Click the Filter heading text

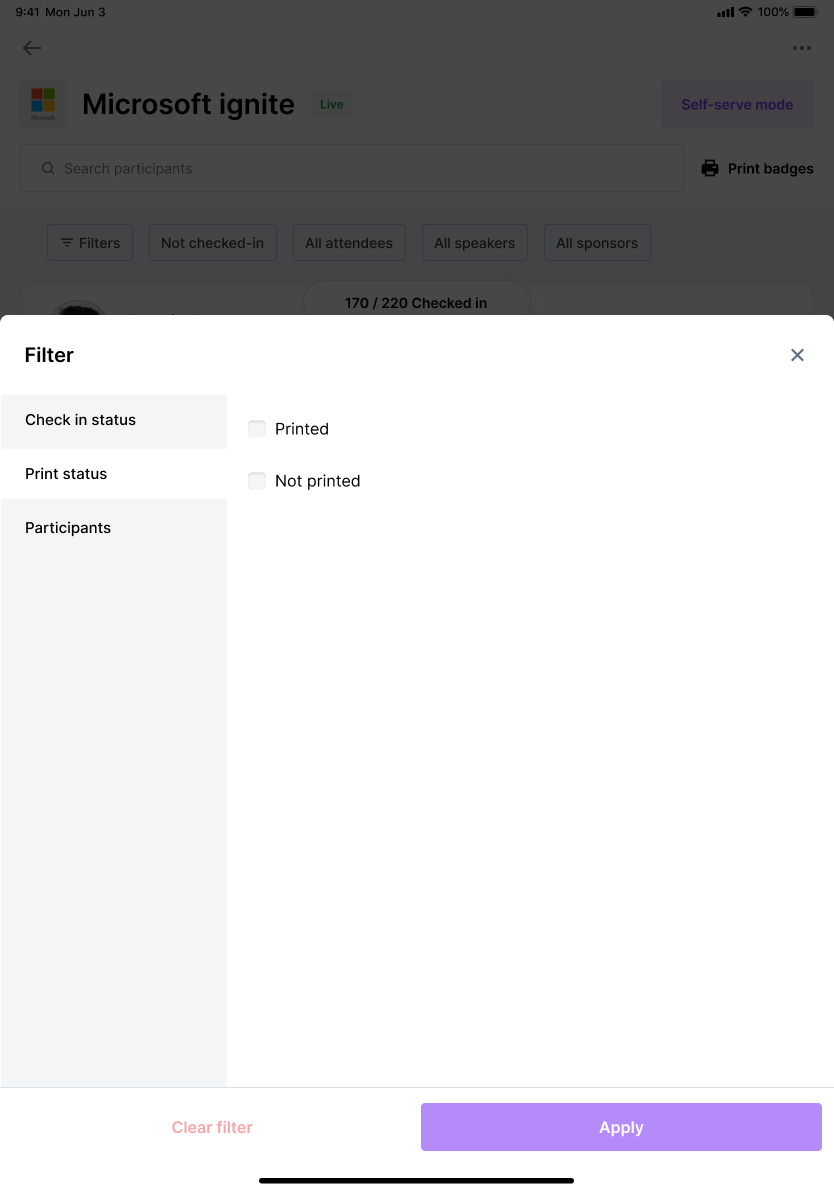[x=49, y=355]
